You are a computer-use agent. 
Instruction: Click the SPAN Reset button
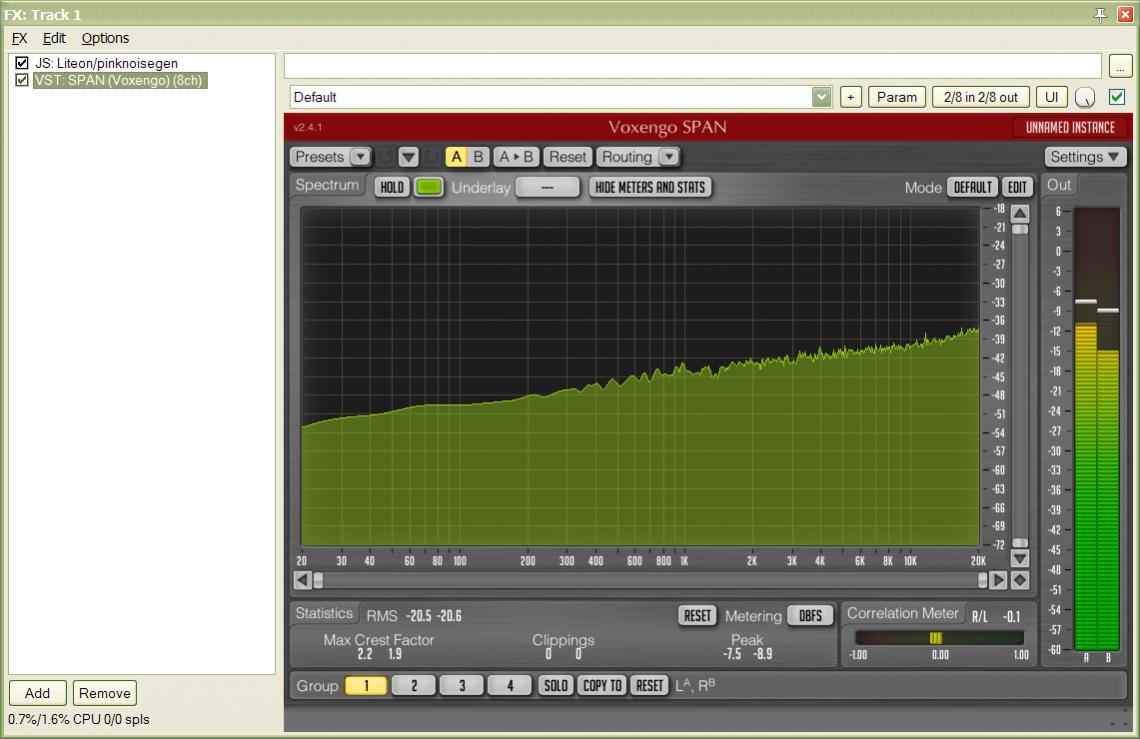point(567,156)
